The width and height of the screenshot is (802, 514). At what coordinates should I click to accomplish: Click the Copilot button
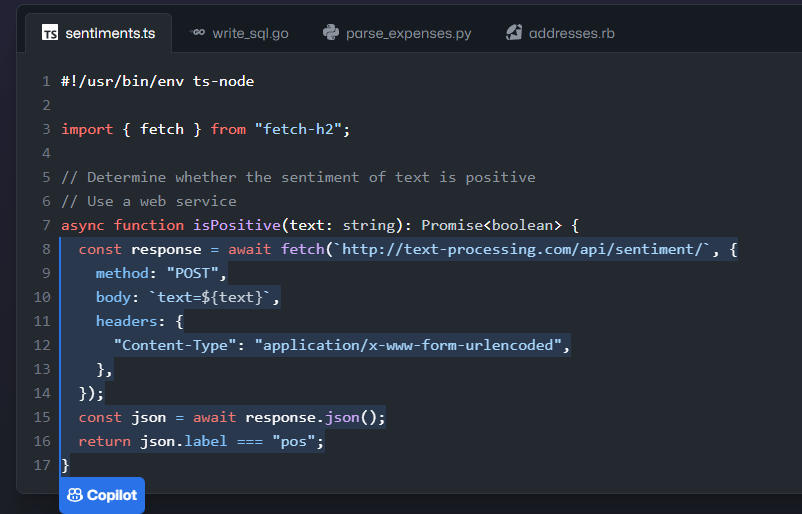(102, 495)
